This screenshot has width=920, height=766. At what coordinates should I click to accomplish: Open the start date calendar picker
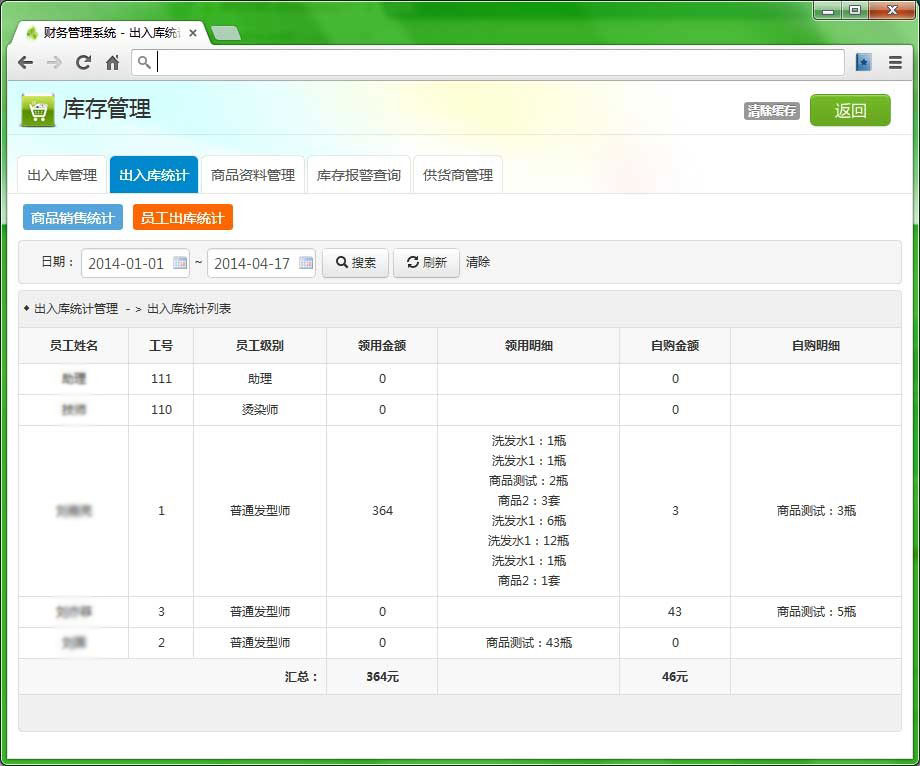pyautogui.click(x=180, y=263)
